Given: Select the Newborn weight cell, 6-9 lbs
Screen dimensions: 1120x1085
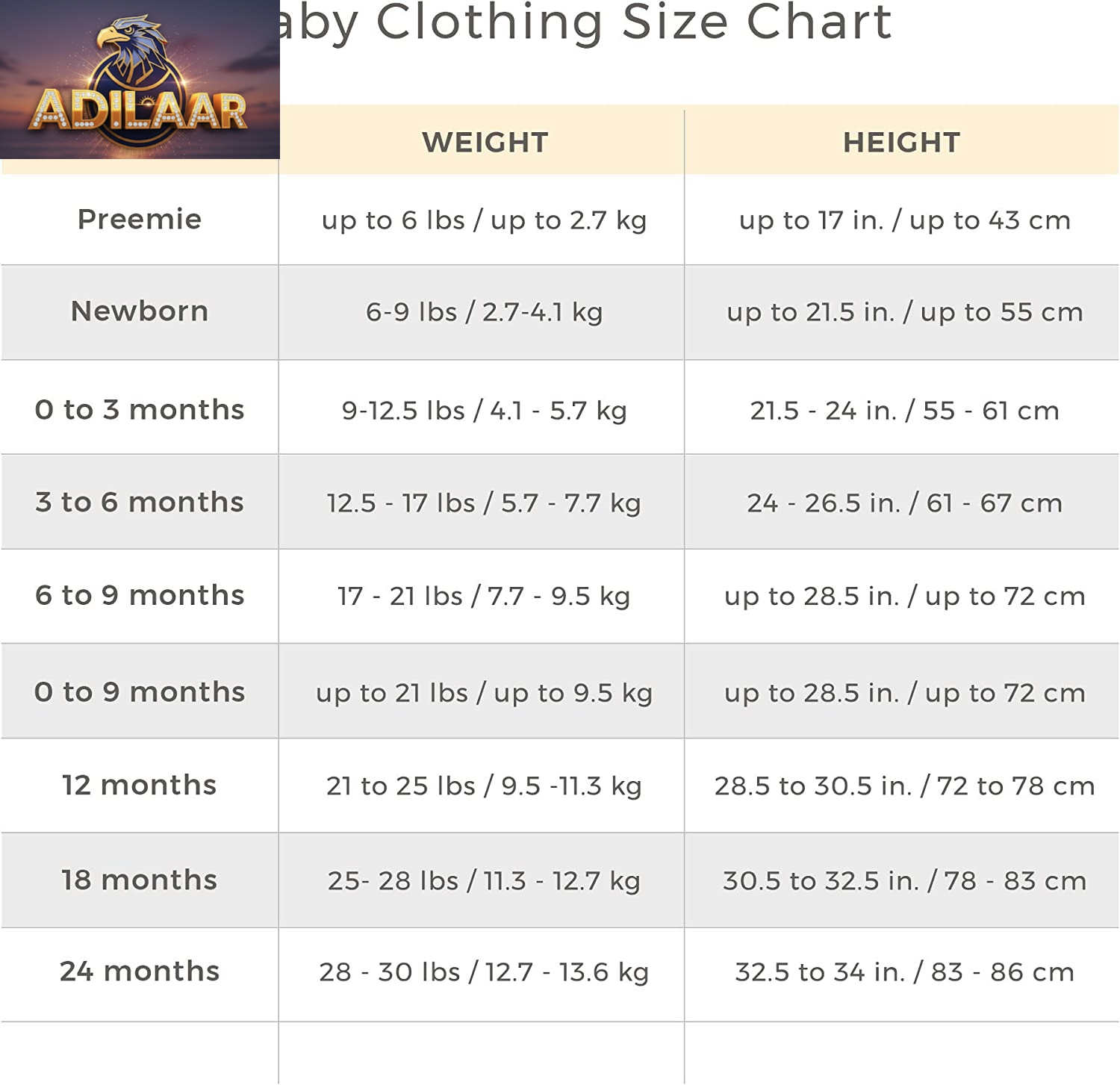Looking at the screenshot, I should coord(484,312).
